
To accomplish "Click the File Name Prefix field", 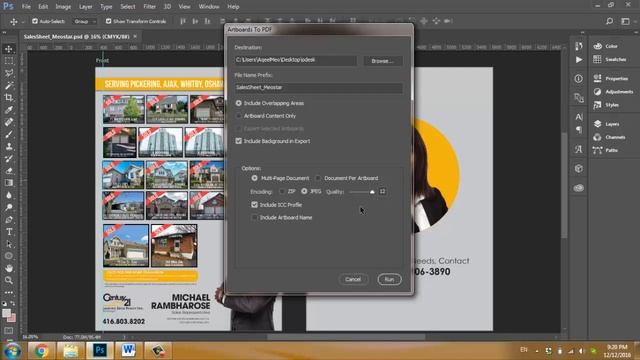I will [x=319, y=88].
